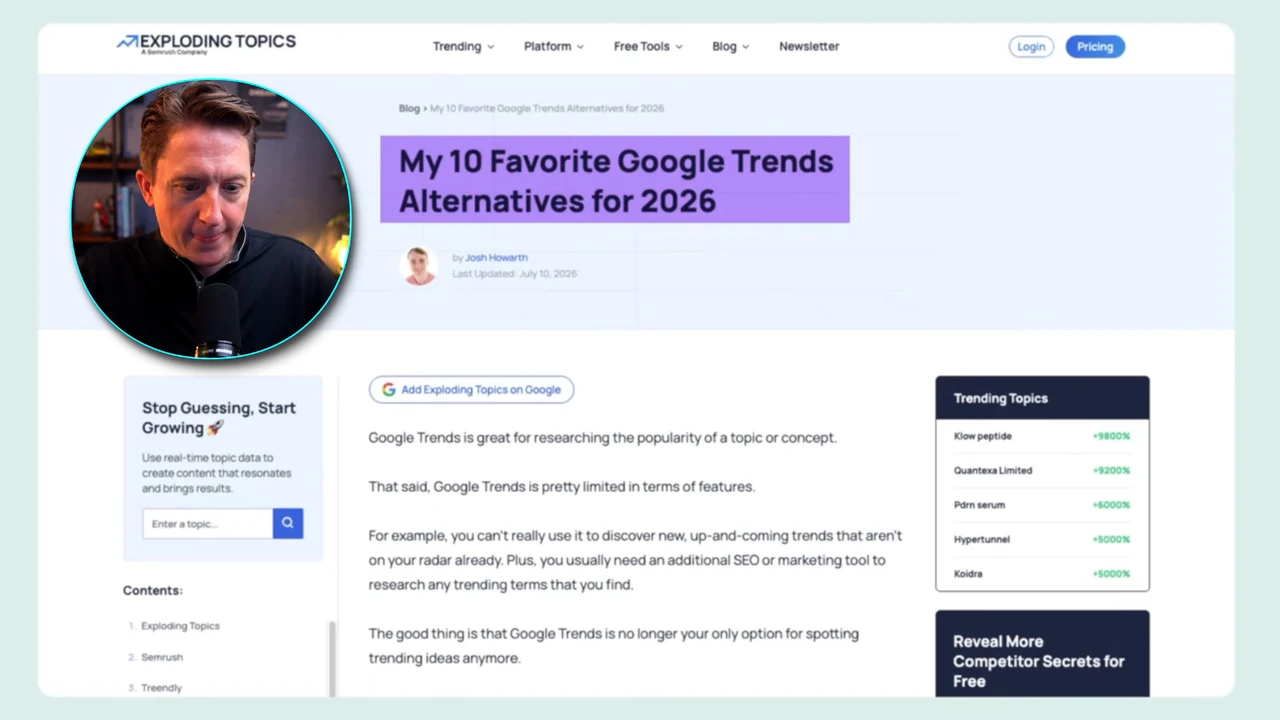Click the Blog breadcrumb link
Viewport: 1280px width, 720px height.
point(409,108)
